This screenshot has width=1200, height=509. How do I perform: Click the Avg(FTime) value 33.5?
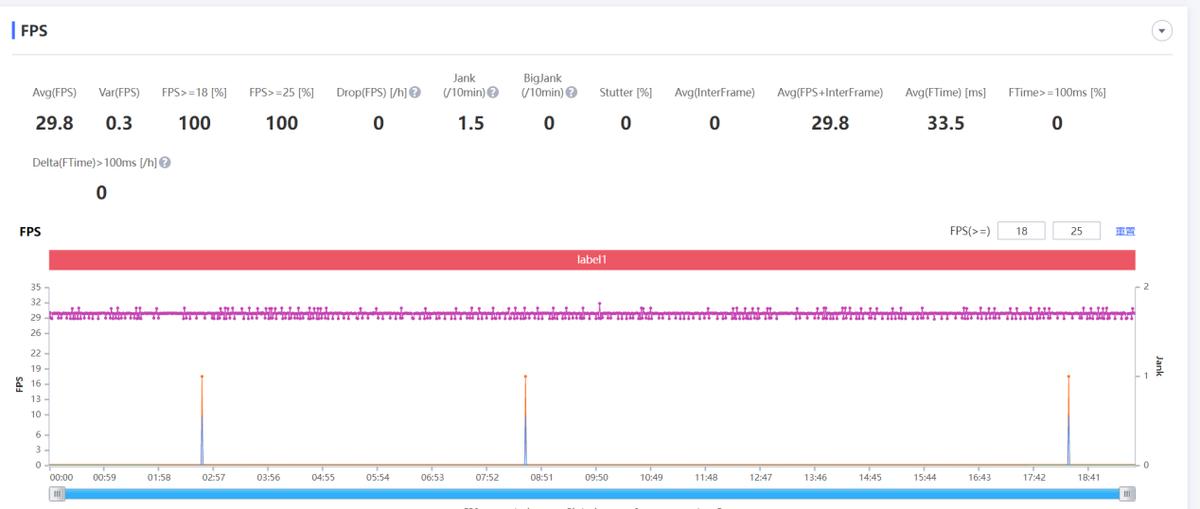tap(945, 123)
